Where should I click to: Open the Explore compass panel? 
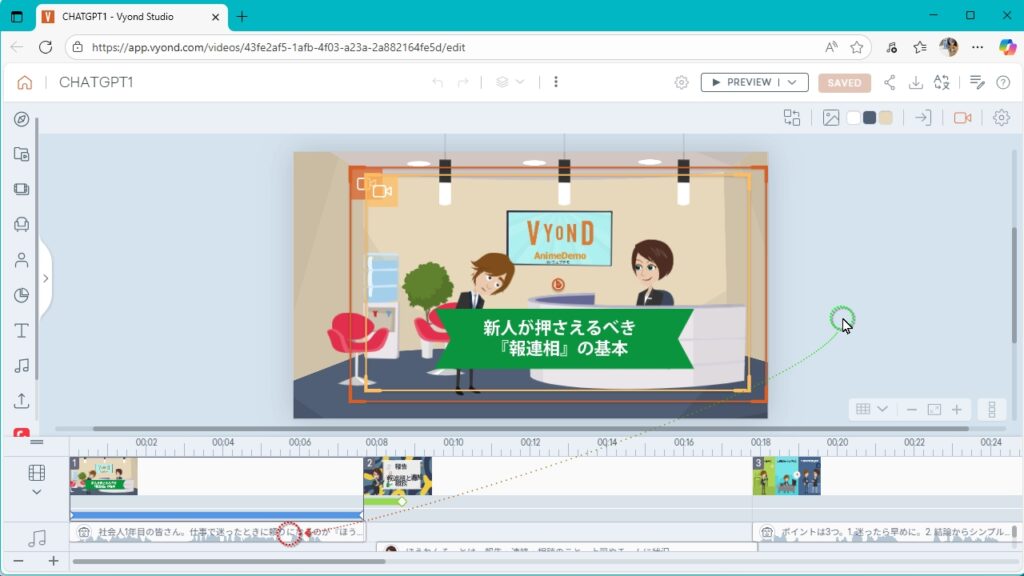(x=22, y=120)
